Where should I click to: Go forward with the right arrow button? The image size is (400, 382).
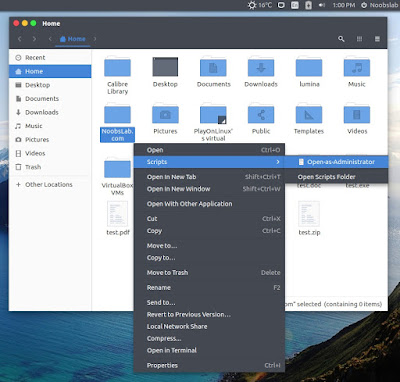click(34, 39)
